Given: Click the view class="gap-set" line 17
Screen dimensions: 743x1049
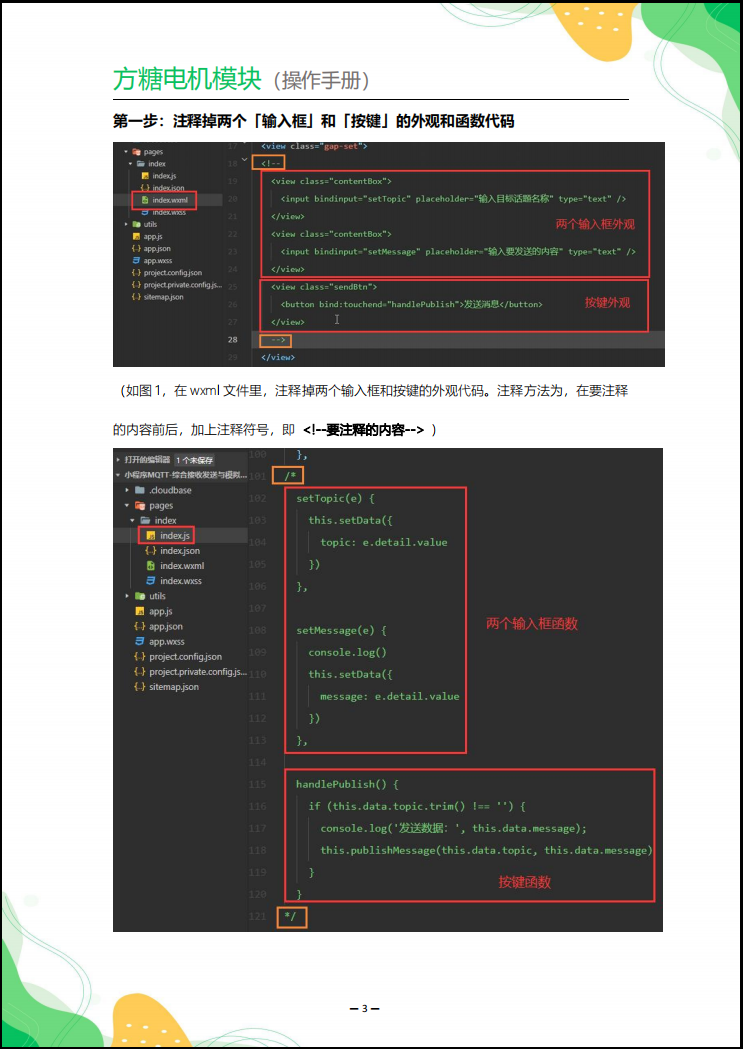Looking at the screenshot, I should point(314,146).
